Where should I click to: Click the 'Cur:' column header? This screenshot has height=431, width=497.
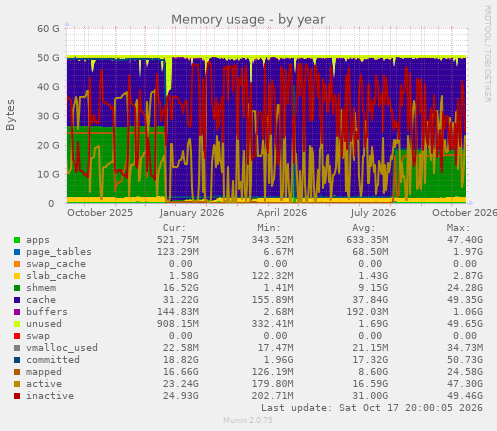[174, 228]
